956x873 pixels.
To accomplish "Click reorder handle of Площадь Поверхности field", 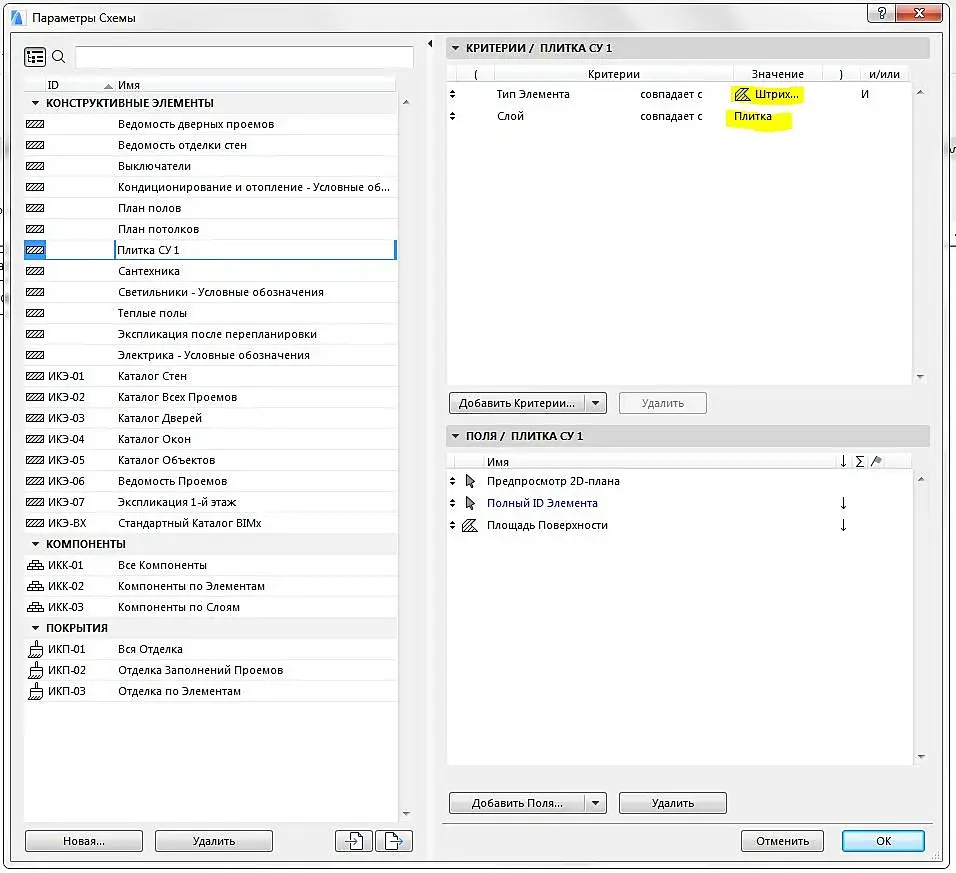I will click(x=452, y=526).
